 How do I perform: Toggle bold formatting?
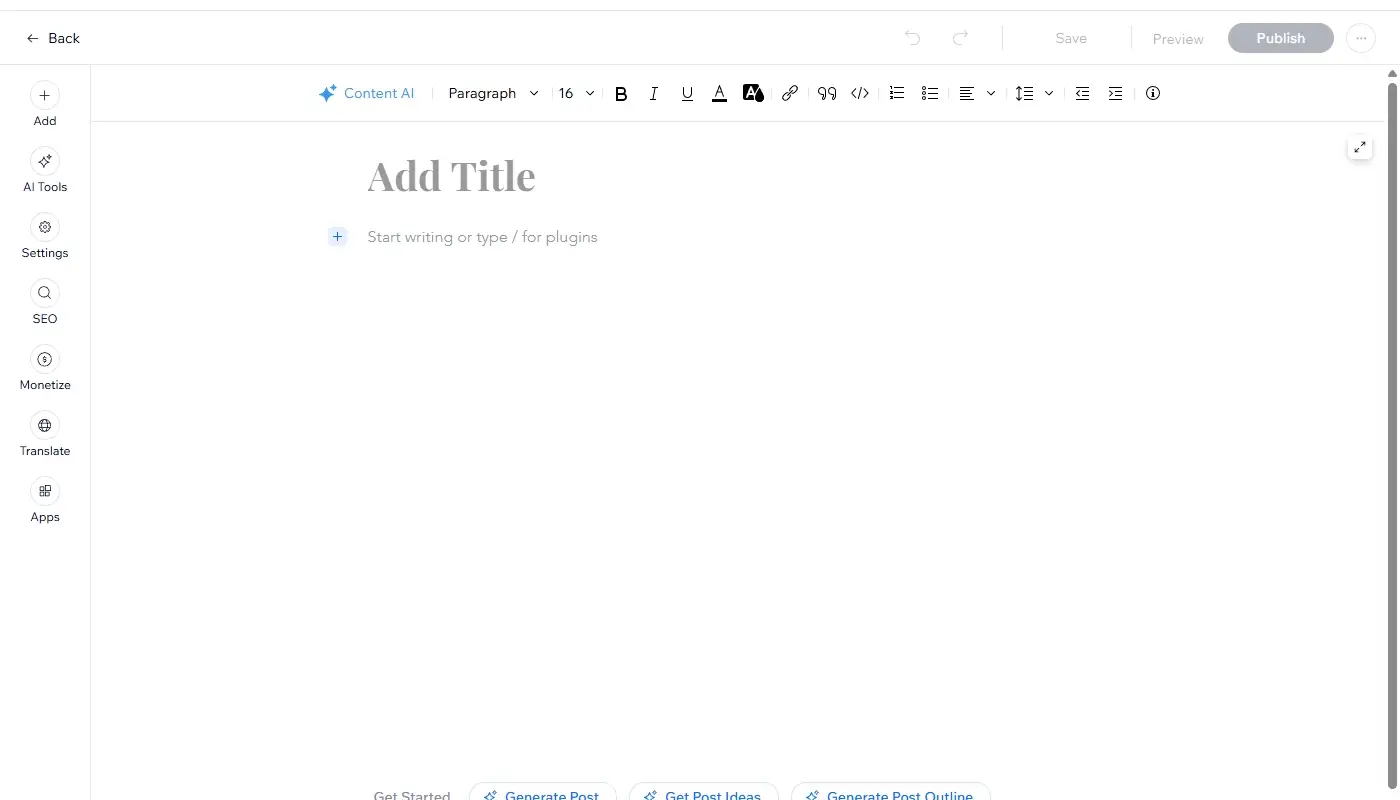click(x=621, y=93)
